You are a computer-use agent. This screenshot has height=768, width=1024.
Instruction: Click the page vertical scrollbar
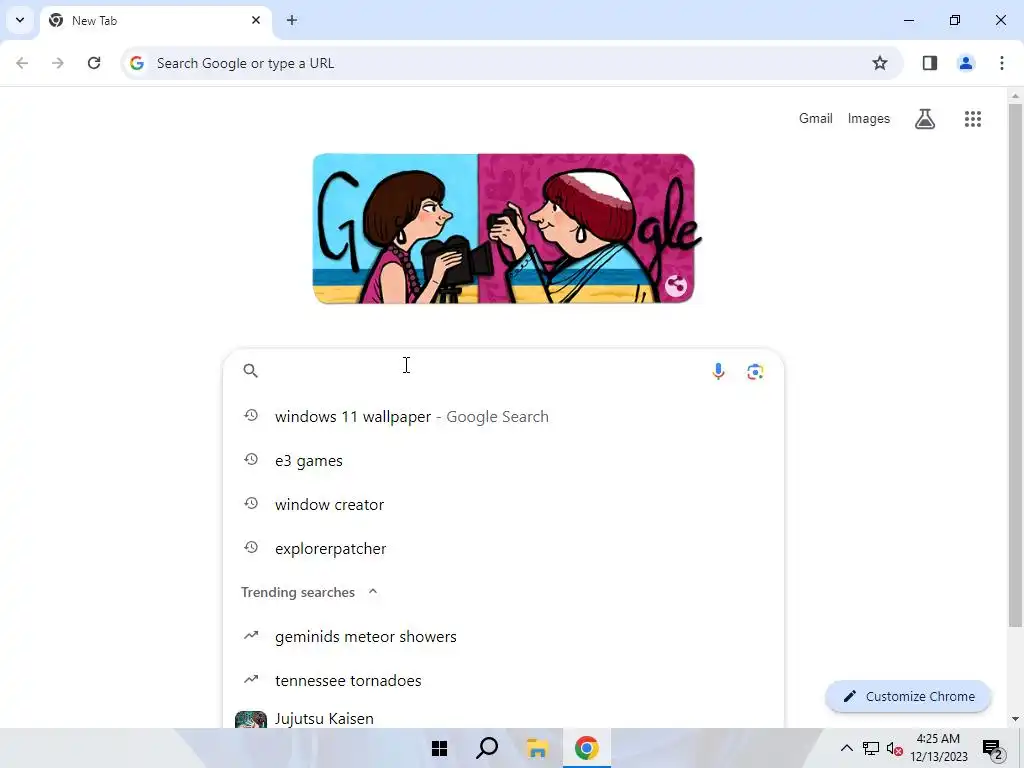[x=1015, y=366]
